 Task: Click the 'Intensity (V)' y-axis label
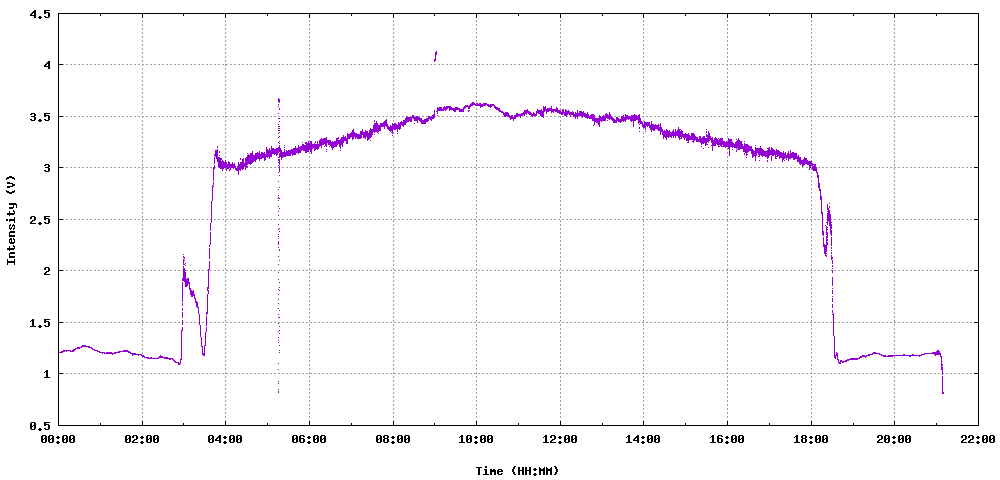[11, 220]
